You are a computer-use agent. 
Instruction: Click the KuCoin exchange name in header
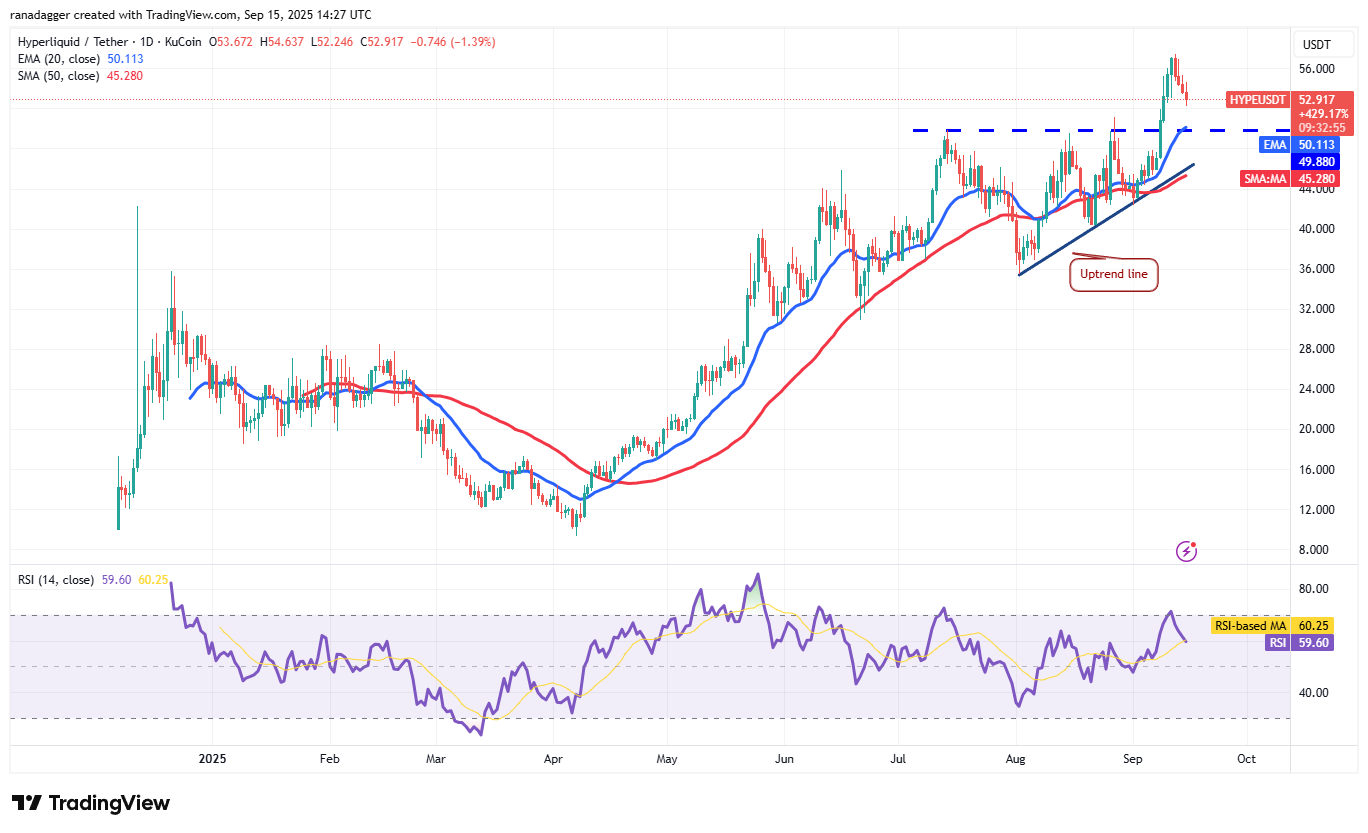[x=181, y=42]
